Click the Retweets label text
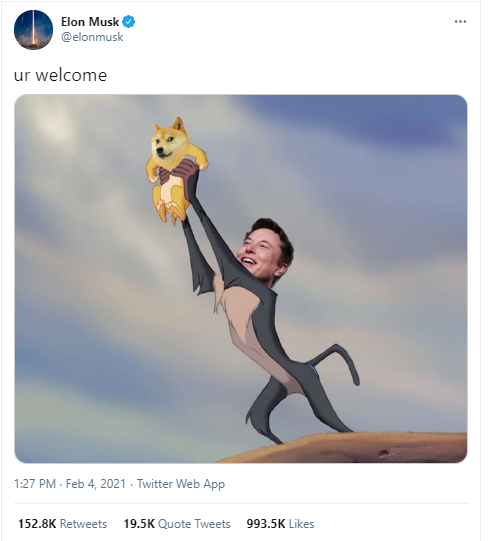 click(x=83, y=524)
